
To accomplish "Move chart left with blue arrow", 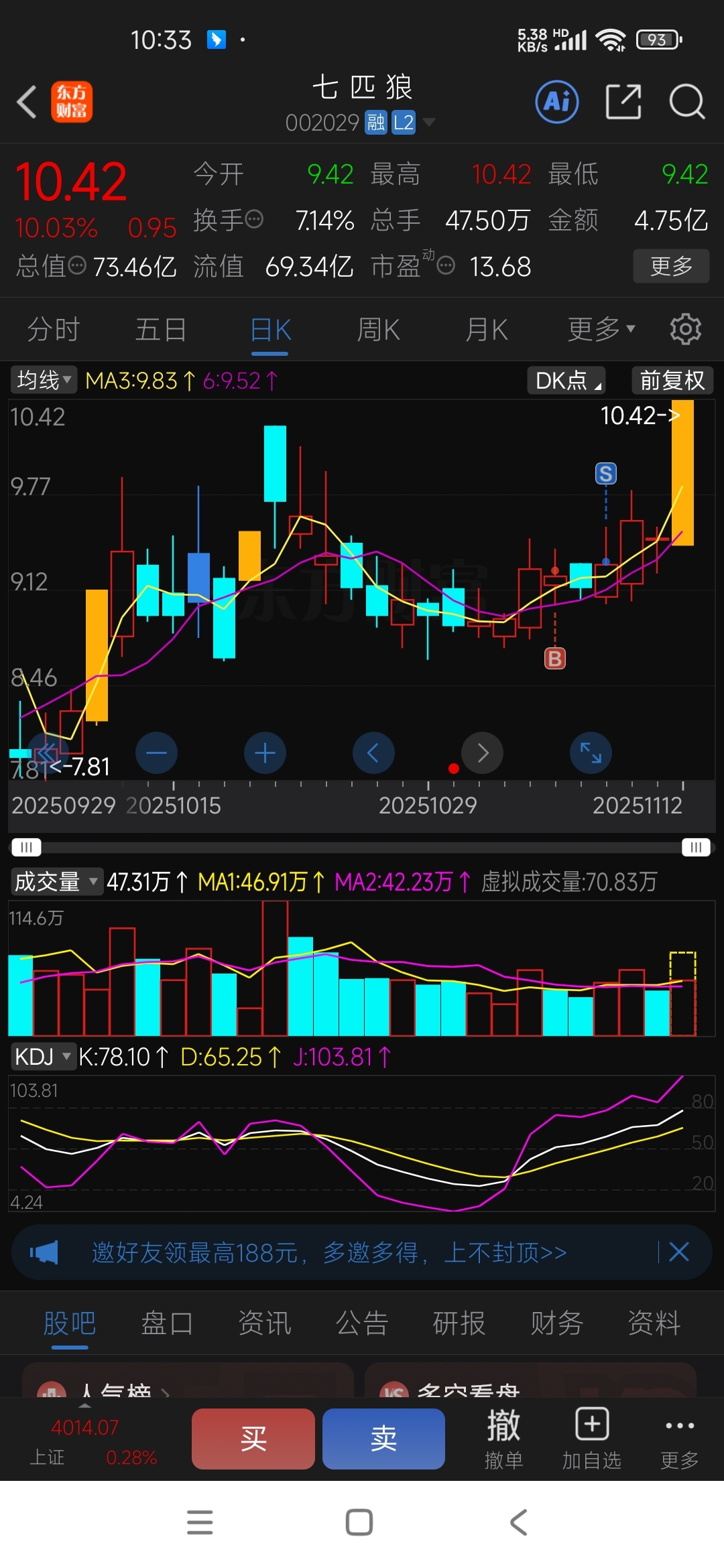I will (373, 753).
